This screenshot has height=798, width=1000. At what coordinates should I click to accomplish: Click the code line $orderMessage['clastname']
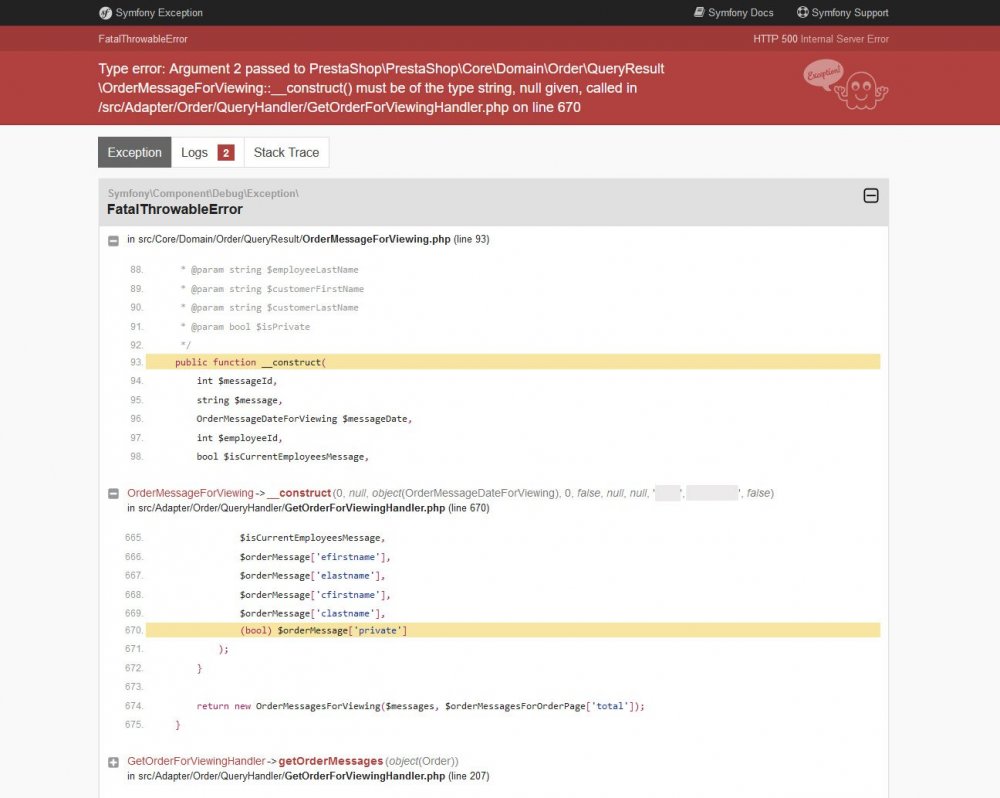tap(312, 614)
